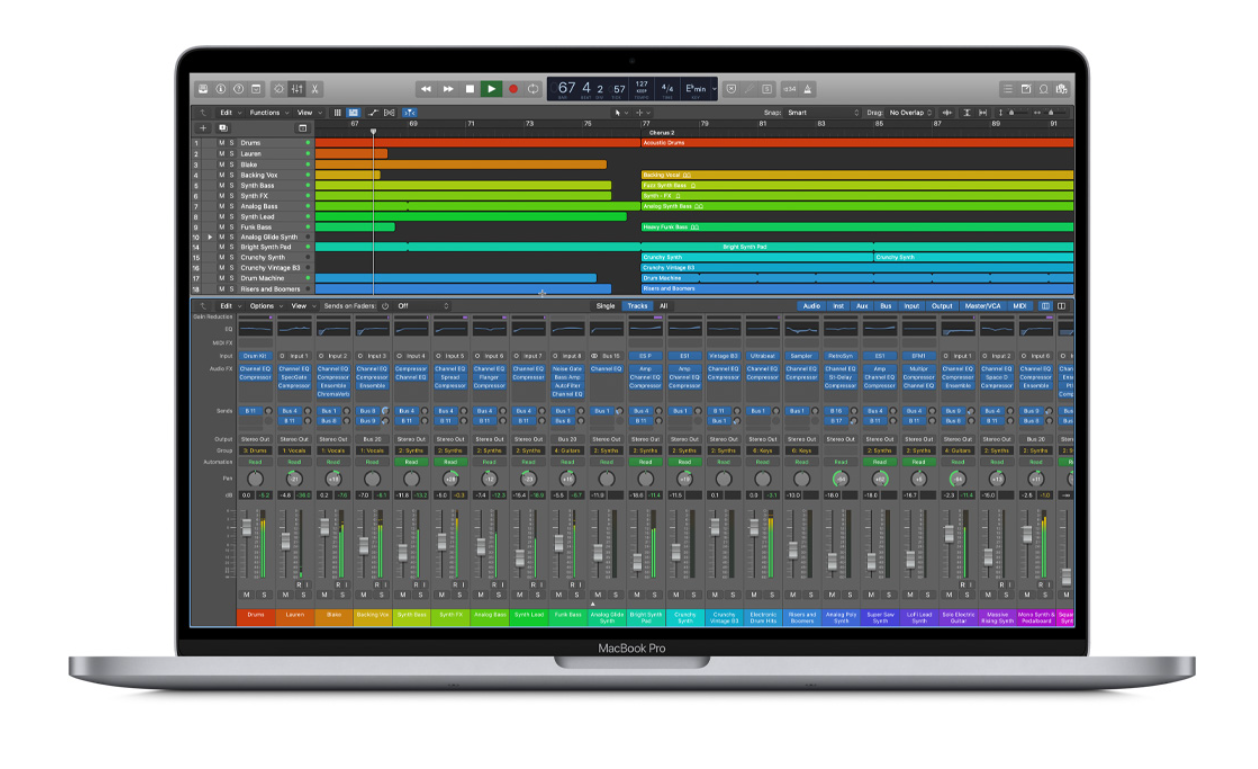
Task: Switch mixer to Single view
Action: point(606,306)
